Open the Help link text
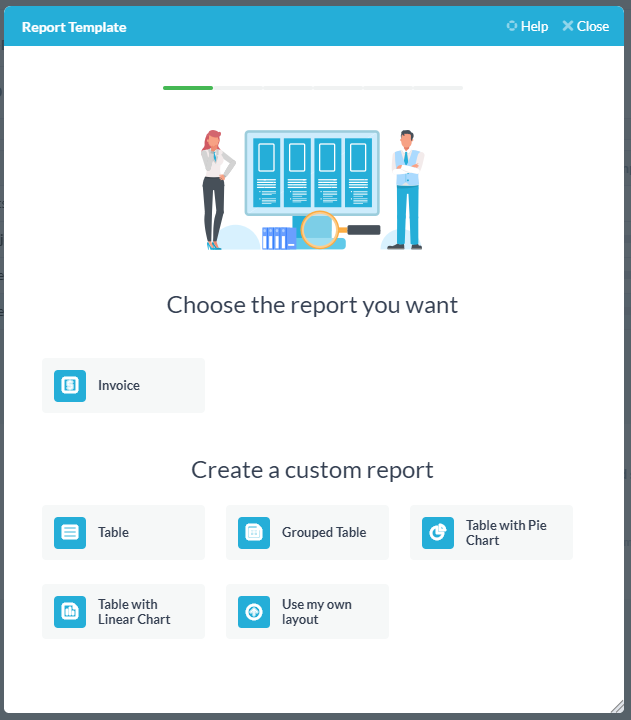The width and height of the screenshot is (631, 720). (x=535, y=27)
